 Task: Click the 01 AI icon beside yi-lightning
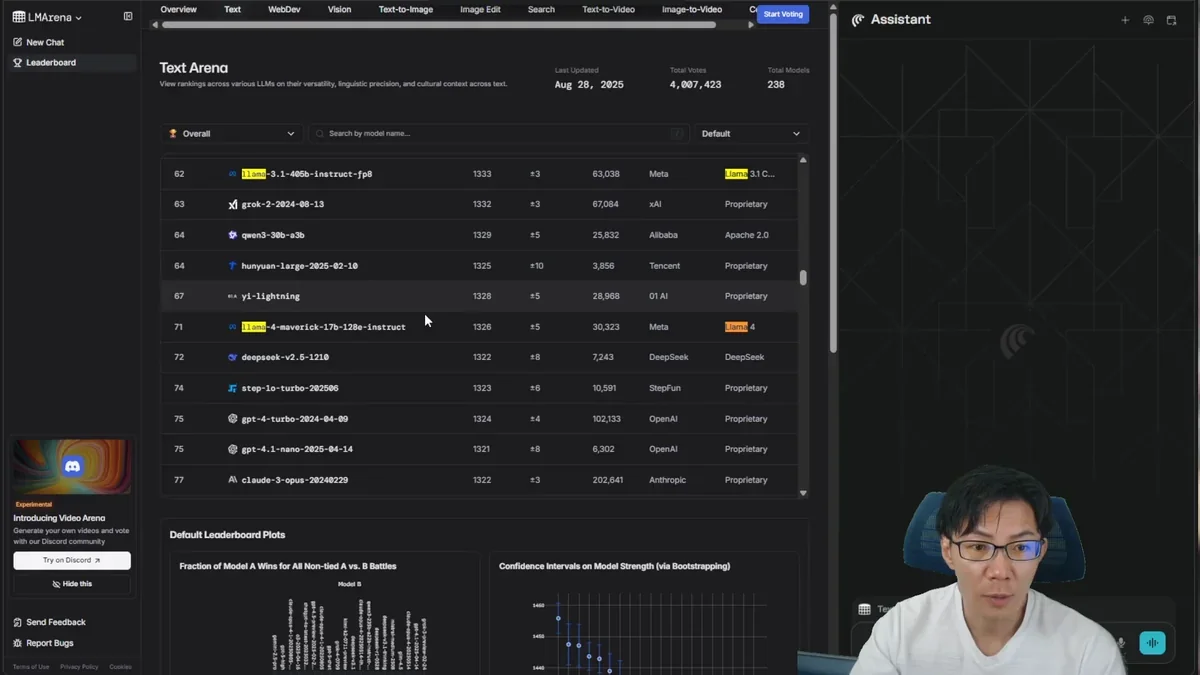point(232,296)
